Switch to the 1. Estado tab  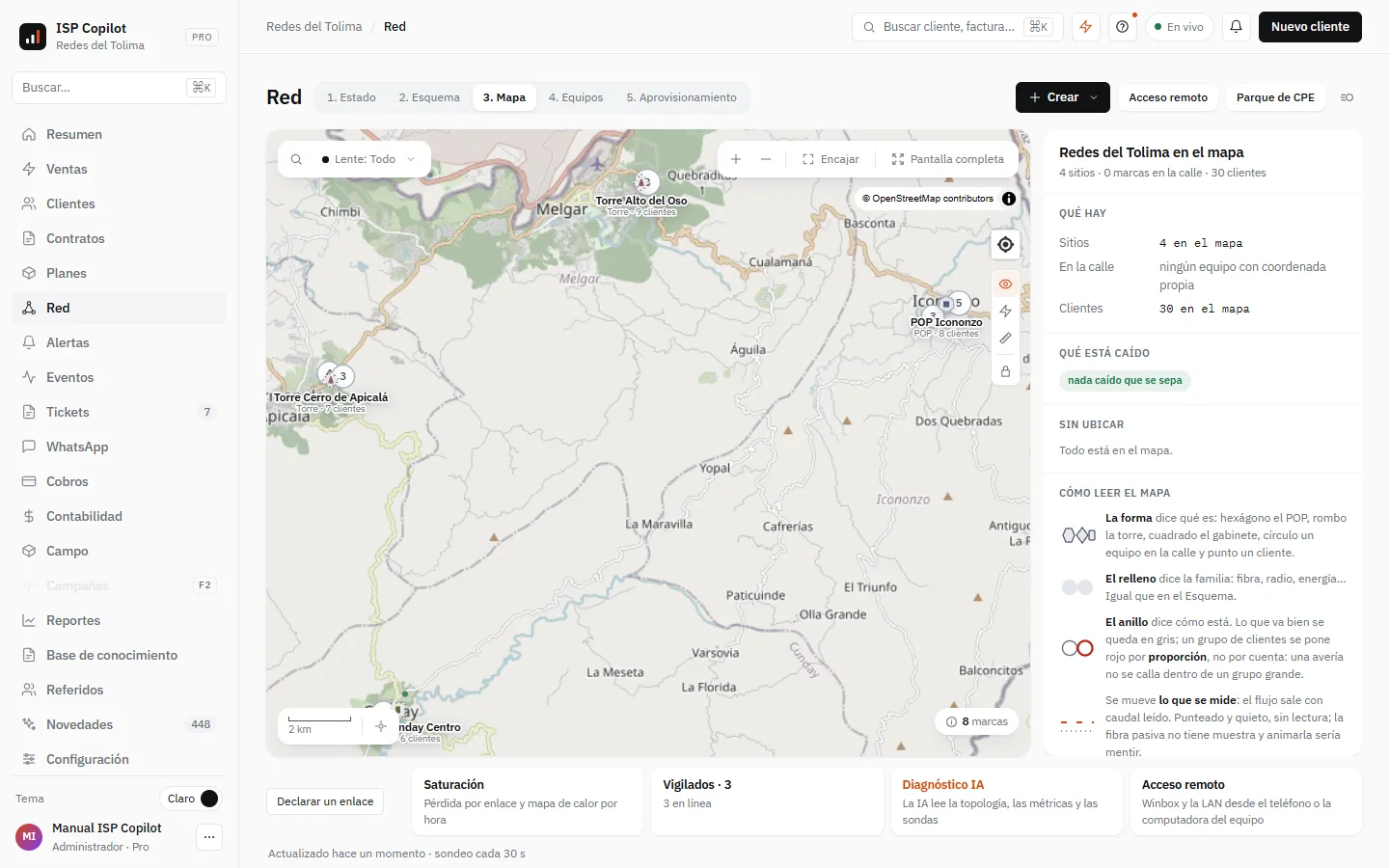tap(351, 97)
